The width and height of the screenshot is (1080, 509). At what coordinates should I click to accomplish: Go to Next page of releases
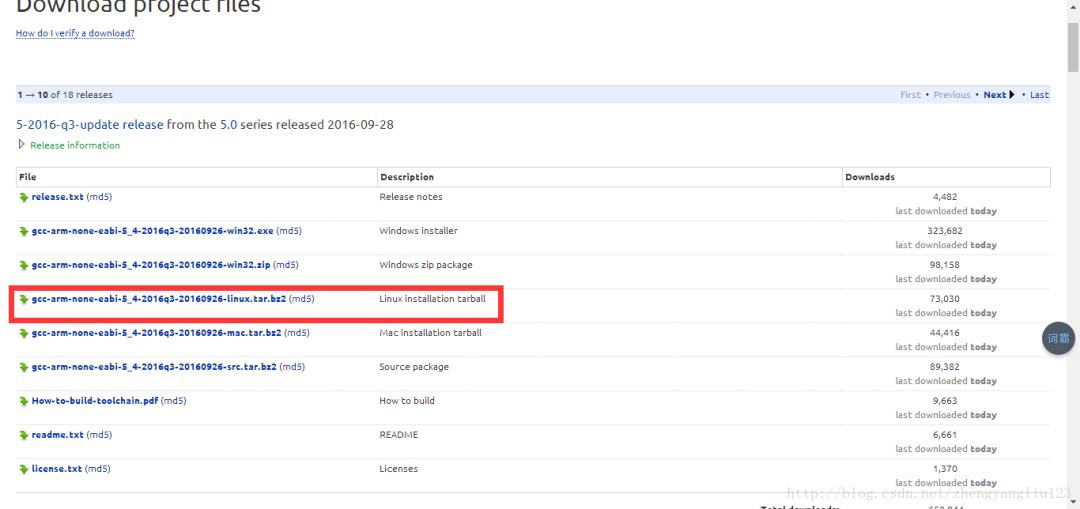coord(995,95)
